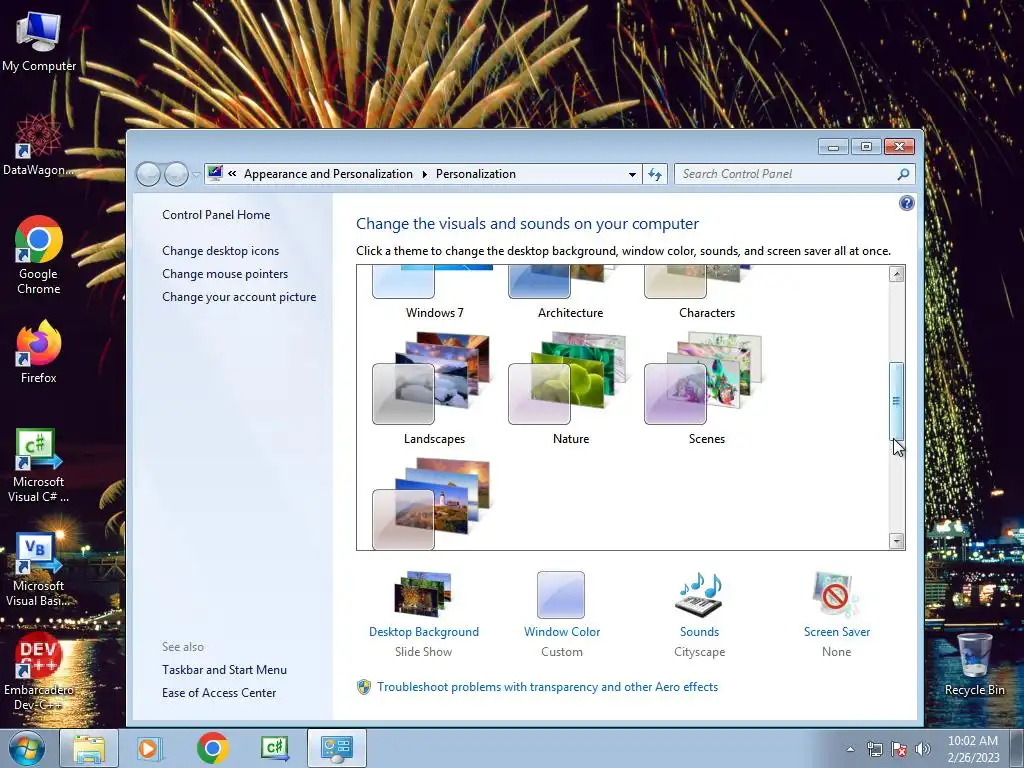Expand the address bar history dropdown
1024x768 pixels.
[632, 174]
